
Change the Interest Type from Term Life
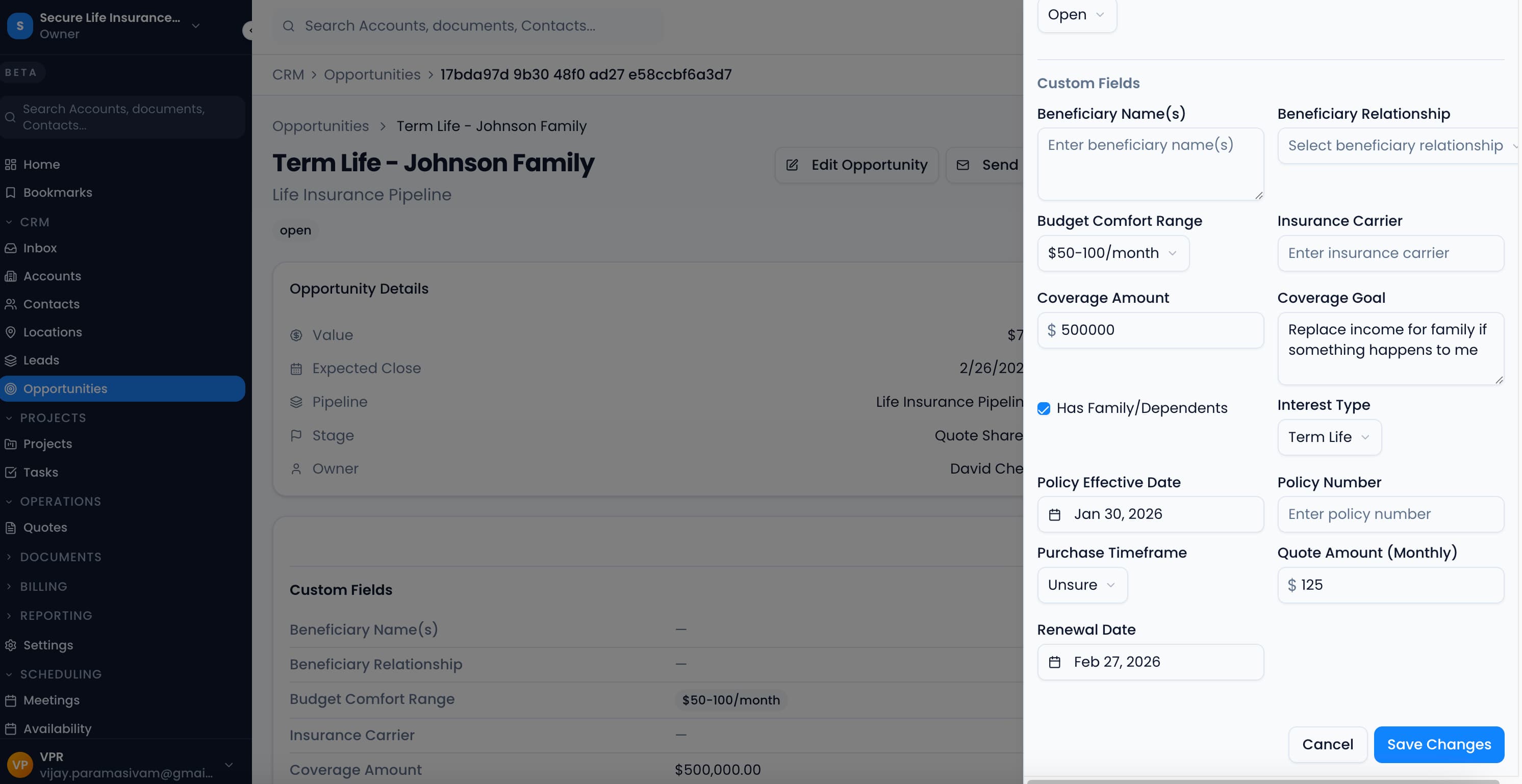pyautogui.click(x=1329, y=437)
